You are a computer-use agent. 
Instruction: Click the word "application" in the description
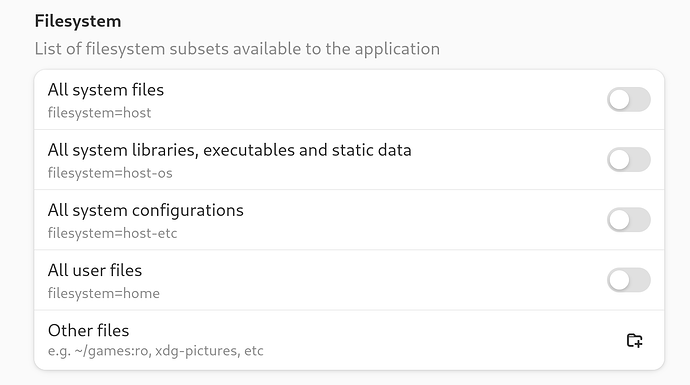[x=397, y=49]
